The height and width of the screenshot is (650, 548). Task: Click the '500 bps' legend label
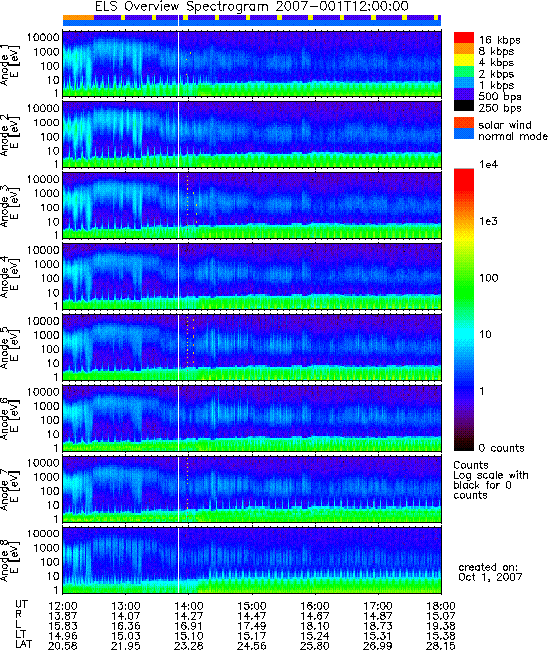pos(500,97)
